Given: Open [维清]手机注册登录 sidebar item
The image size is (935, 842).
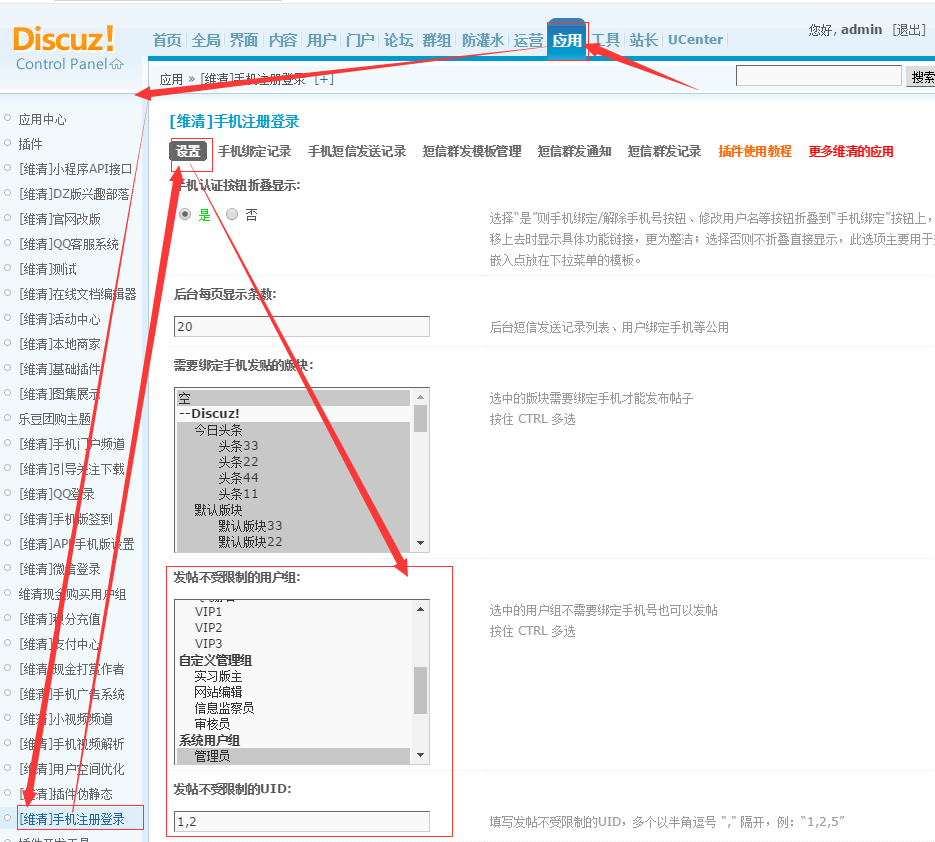Looking at the screenshot, I should 72,819.
